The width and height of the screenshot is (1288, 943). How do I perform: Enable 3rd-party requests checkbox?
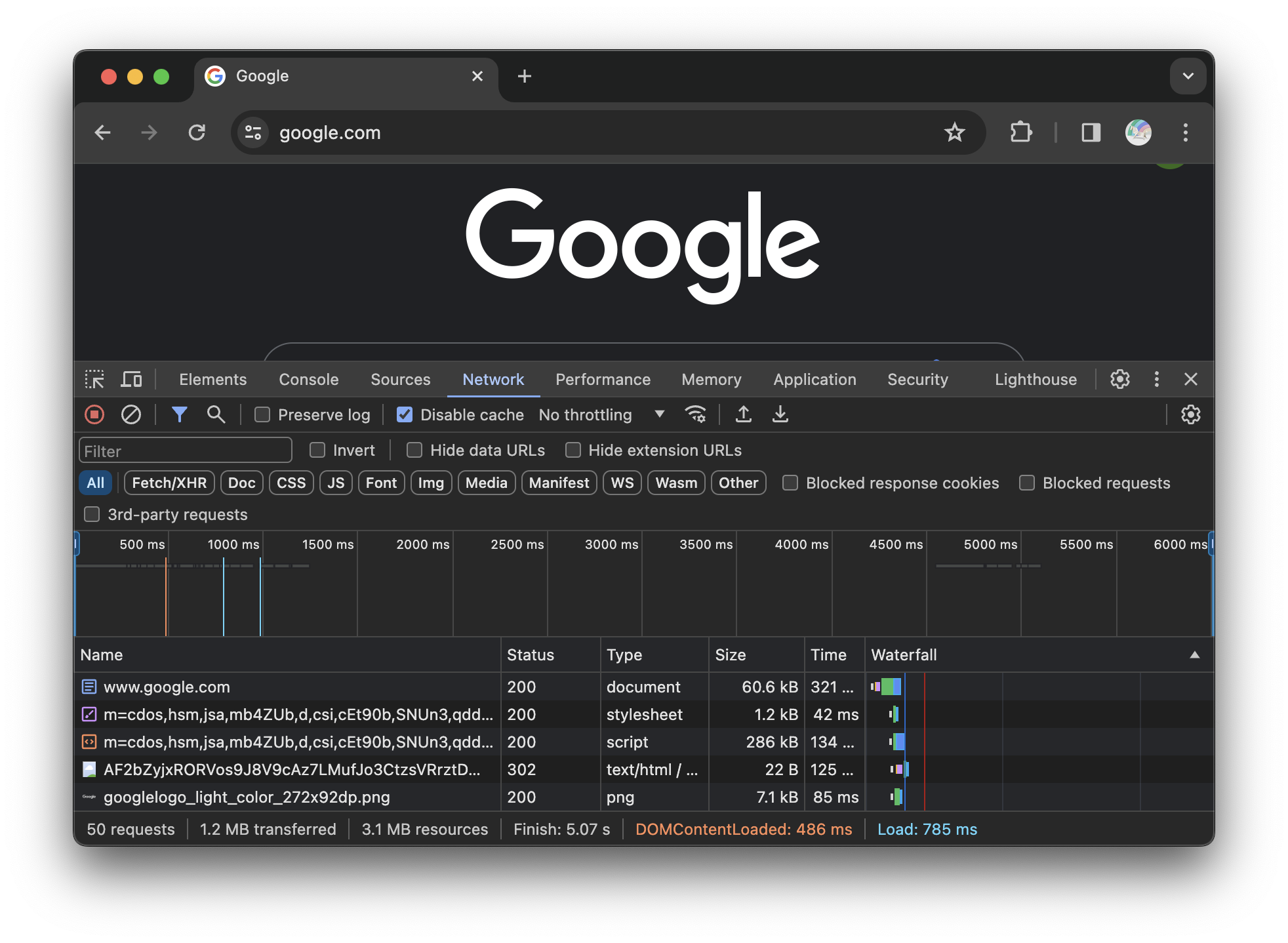click(x=92, y=514)
